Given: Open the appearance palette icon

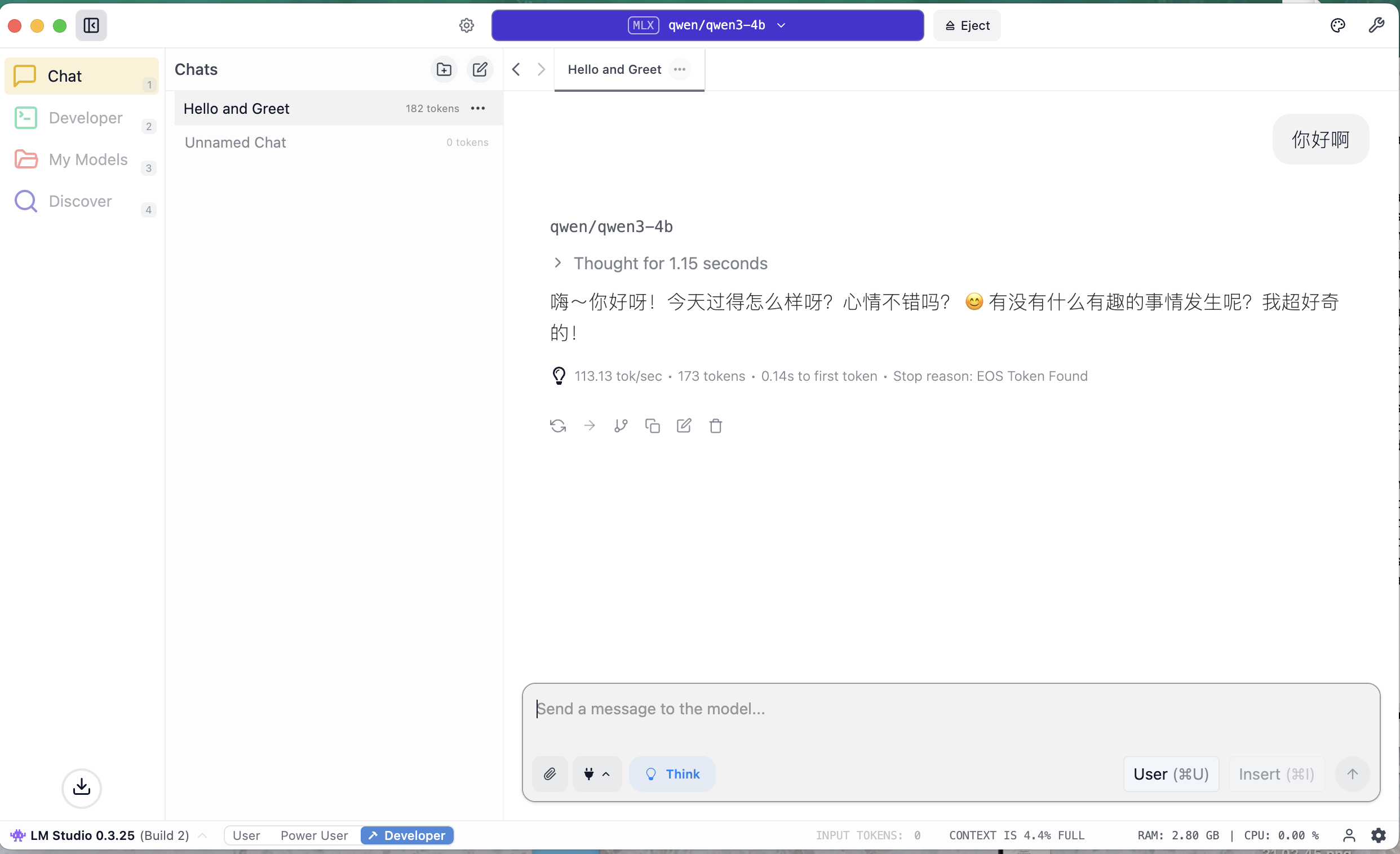Looking at the screenshot, I should (1337, 25).
